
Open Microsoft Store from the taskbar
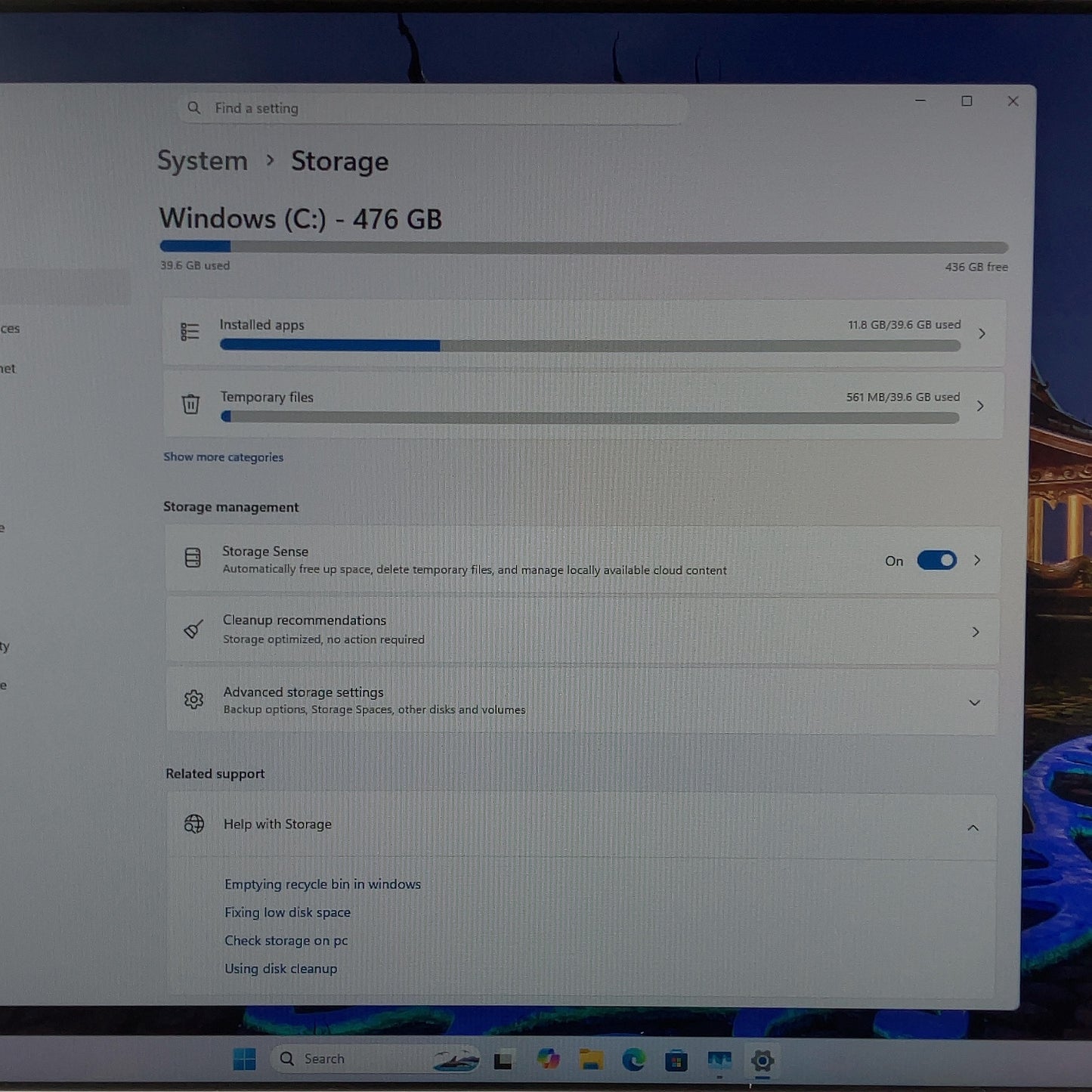click(x=676, y=1061)
